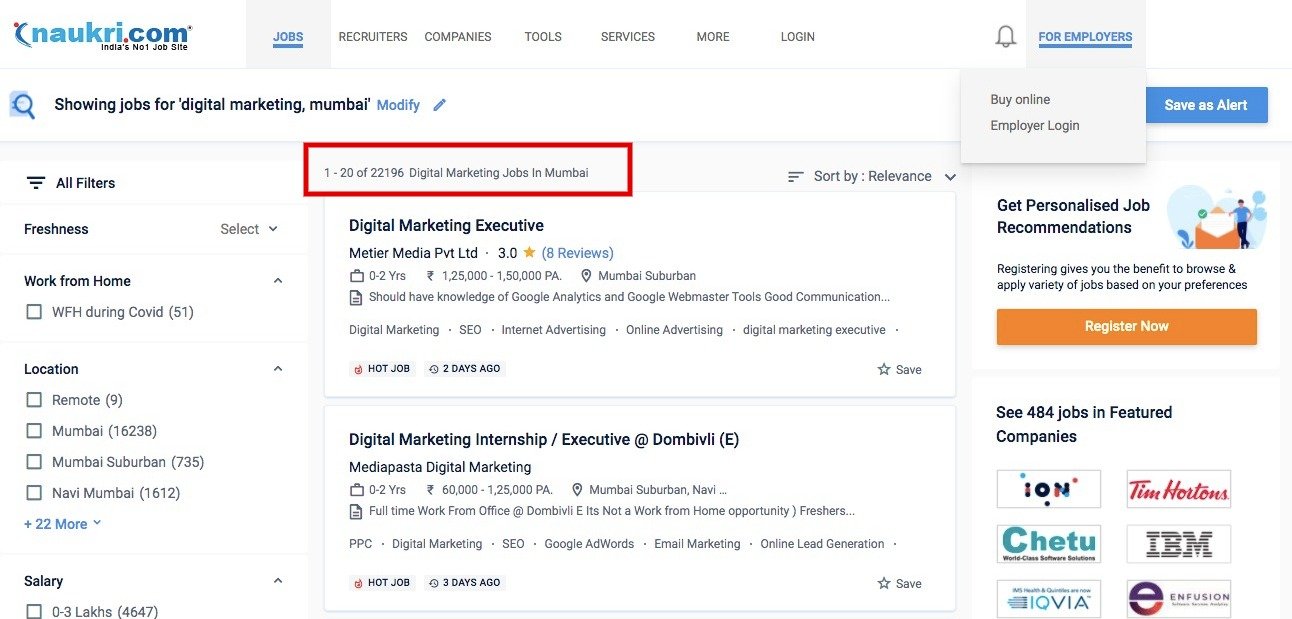The image size is (1292, 619).
Task: Click the naukri.com logo
Action: [x=102, y=37]
